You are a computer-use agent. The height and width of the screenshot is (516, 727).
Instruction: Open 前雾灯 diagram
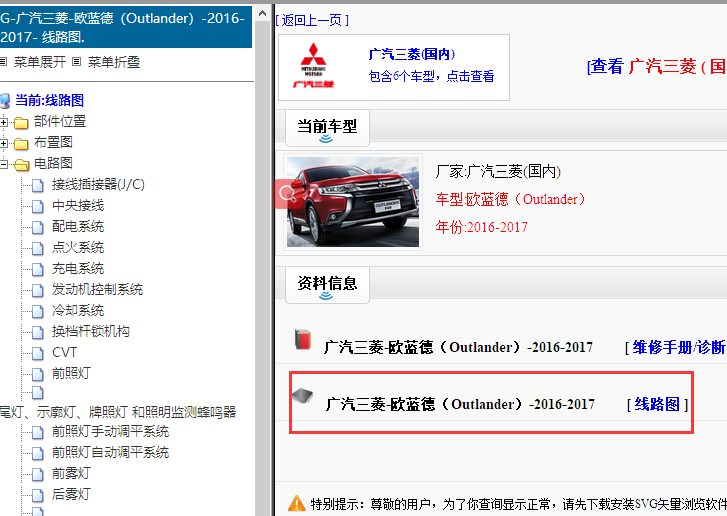pyautogui.click(x=71, y=473)
